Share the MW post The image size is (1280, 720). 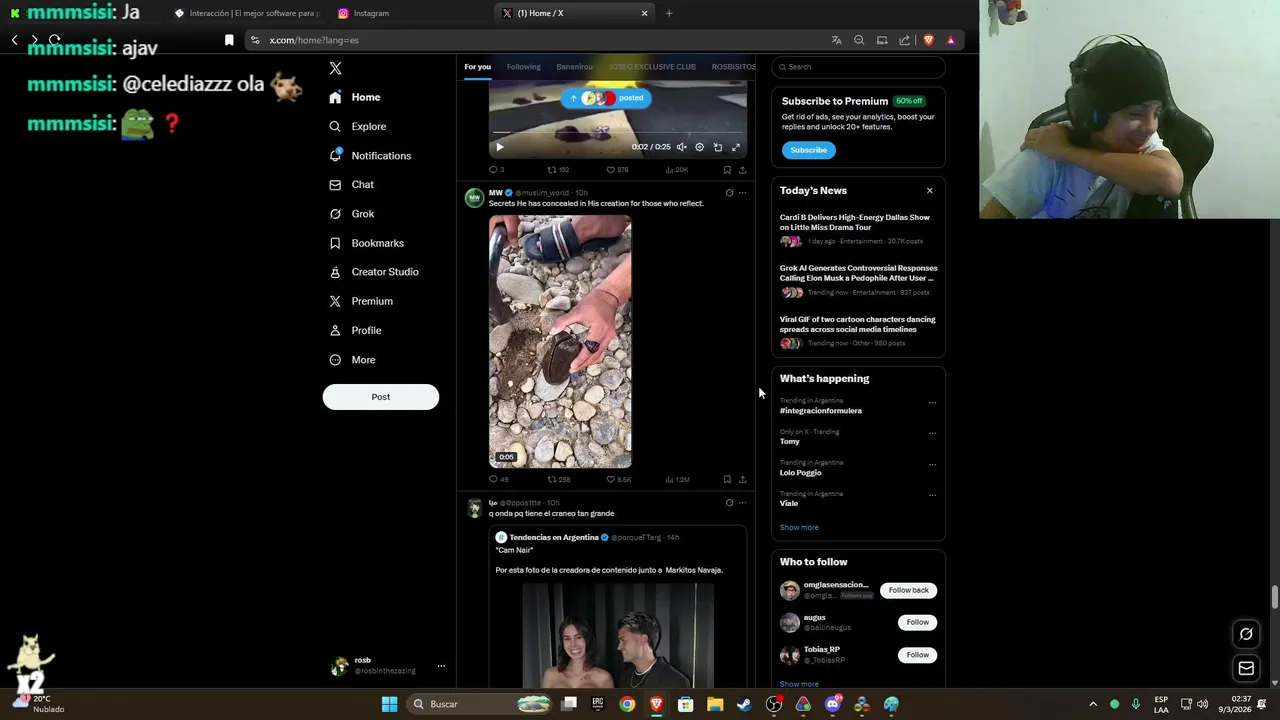click(x=742, y=480)
